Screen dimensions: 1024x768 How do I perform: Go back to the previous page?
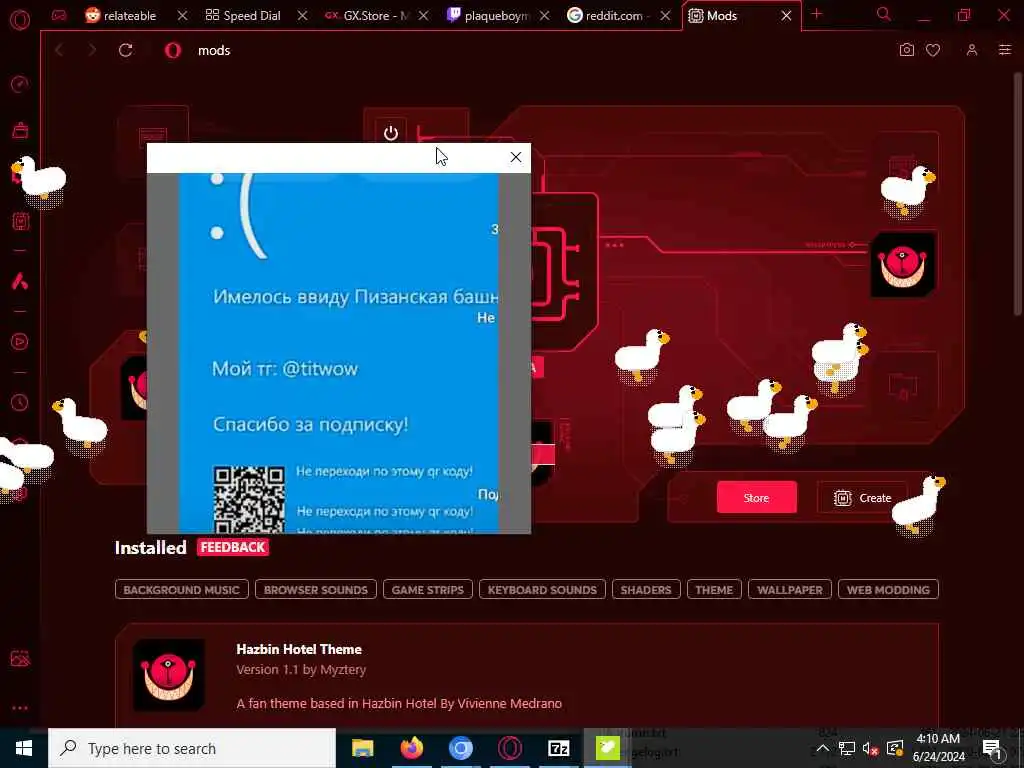pyautogui.click(x=59, y=50)
